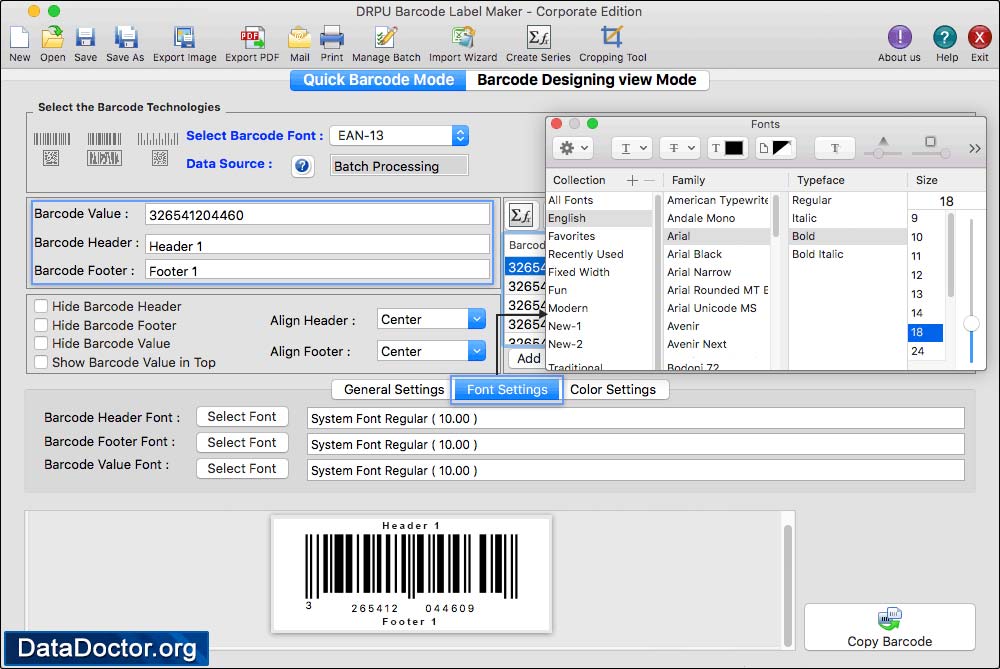
Task: Enable Show Barcode Value in Top checkbox
Action: coord(41,362)
